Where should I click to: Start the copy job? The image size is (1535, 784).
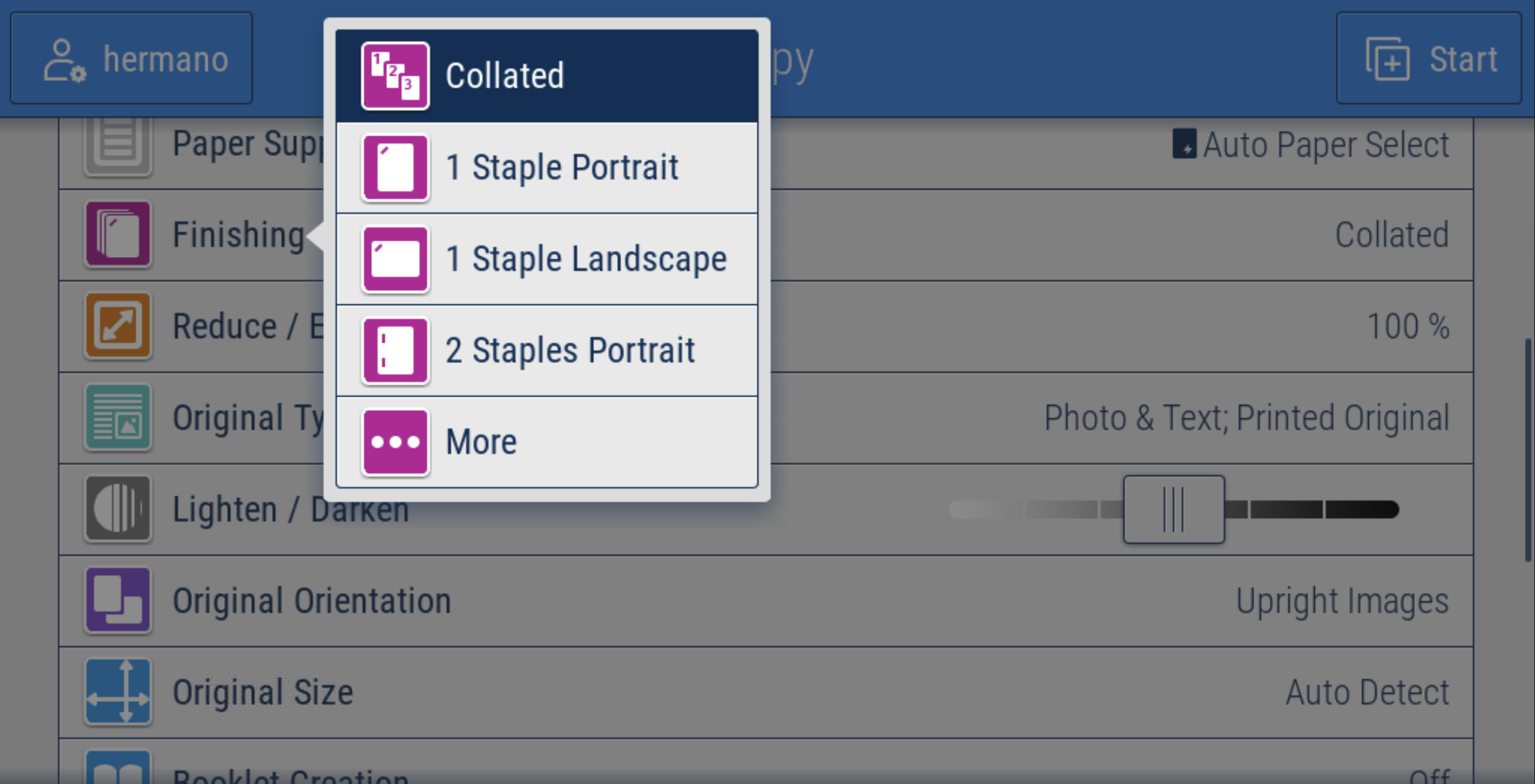pyautogui.click(x=1429, y=59)
